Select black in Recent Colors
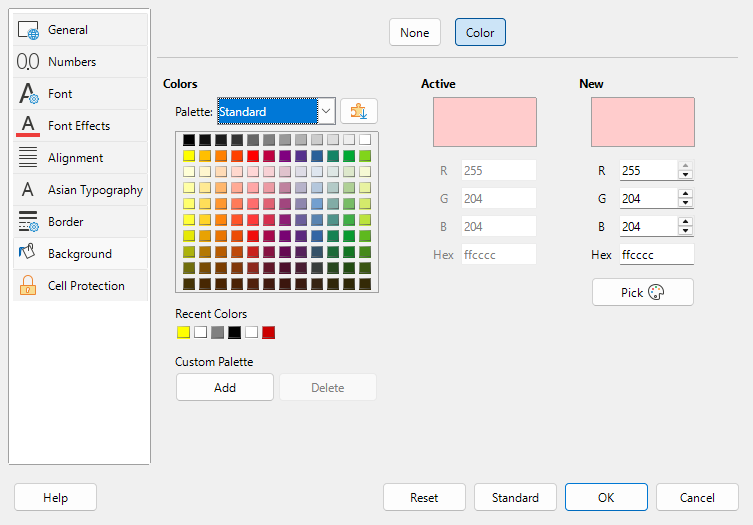The image size is (753, 525). coord(234,332)
